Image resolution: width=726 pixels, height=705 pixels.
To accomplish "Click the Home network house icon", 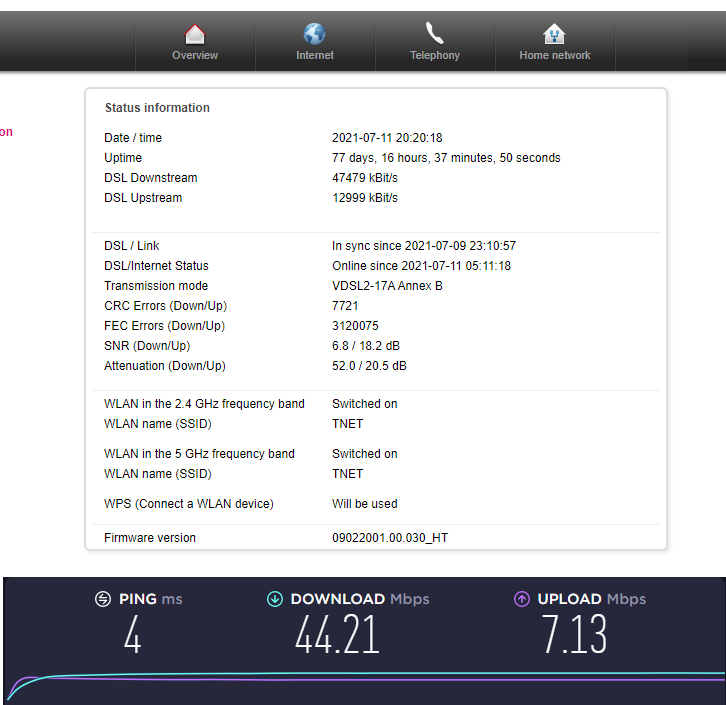I will (554, 34).
